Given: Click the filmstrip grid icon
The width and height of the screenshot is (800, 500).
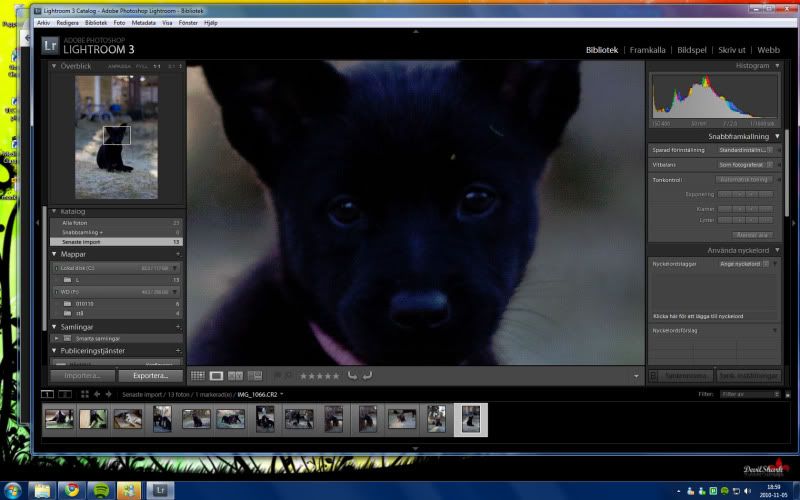Looking at the screenshot, I should pos(84,394).
